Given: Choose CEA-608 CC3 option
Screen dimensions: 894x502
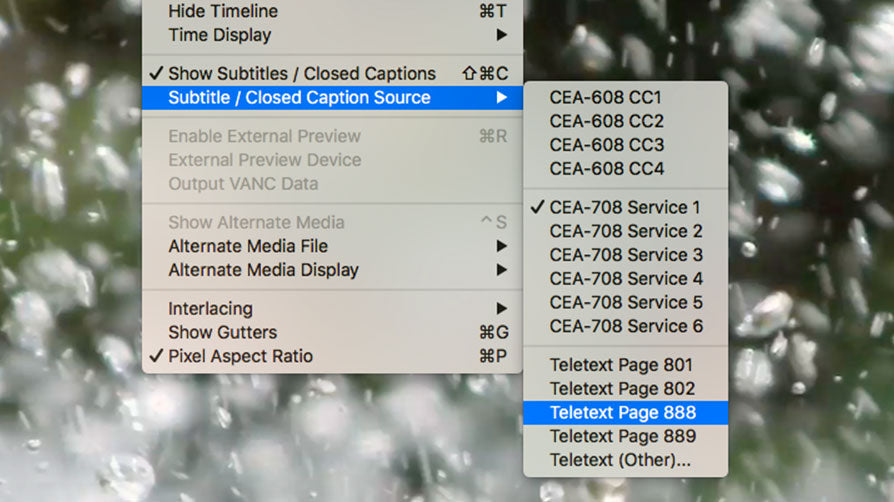Looking at the screenshot, I should coord(606,145).
